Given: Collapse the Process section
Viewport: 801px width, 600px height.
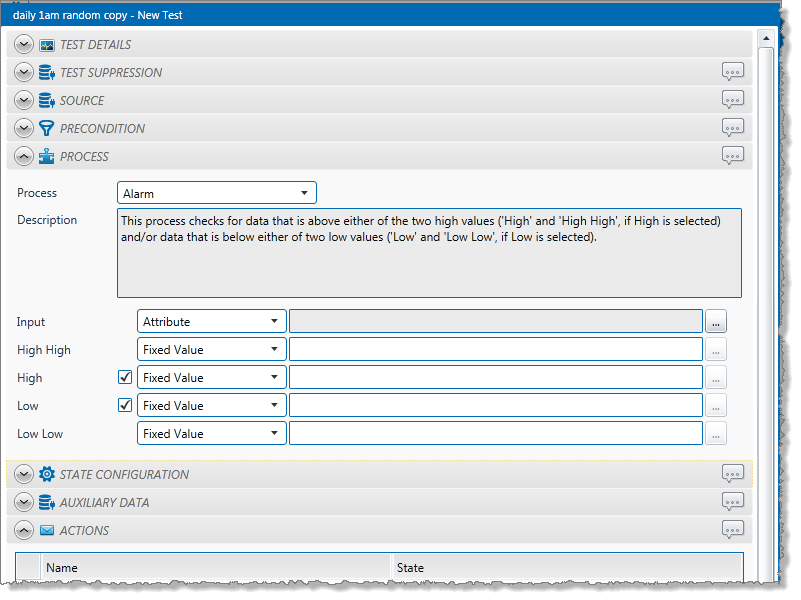Looking at the screenshot, I should (x=24, y=157).
